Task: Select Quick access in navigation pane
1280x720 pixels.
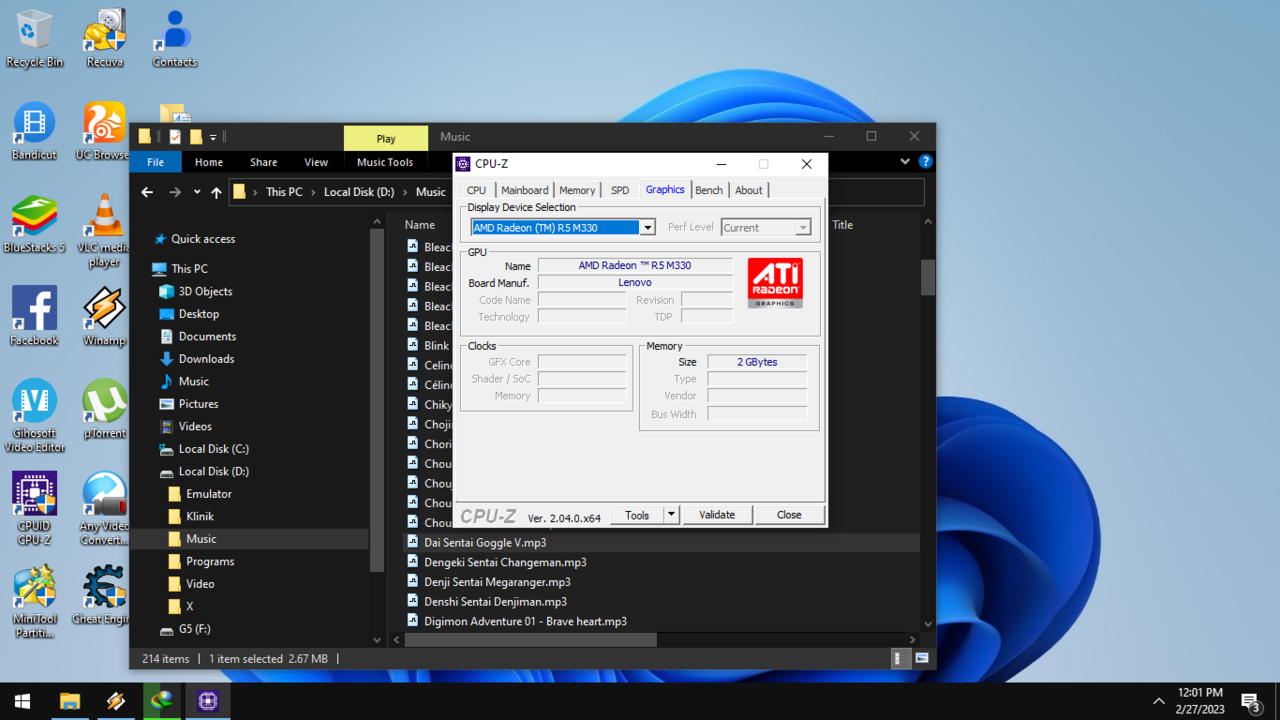Action: tap(203, 239)
